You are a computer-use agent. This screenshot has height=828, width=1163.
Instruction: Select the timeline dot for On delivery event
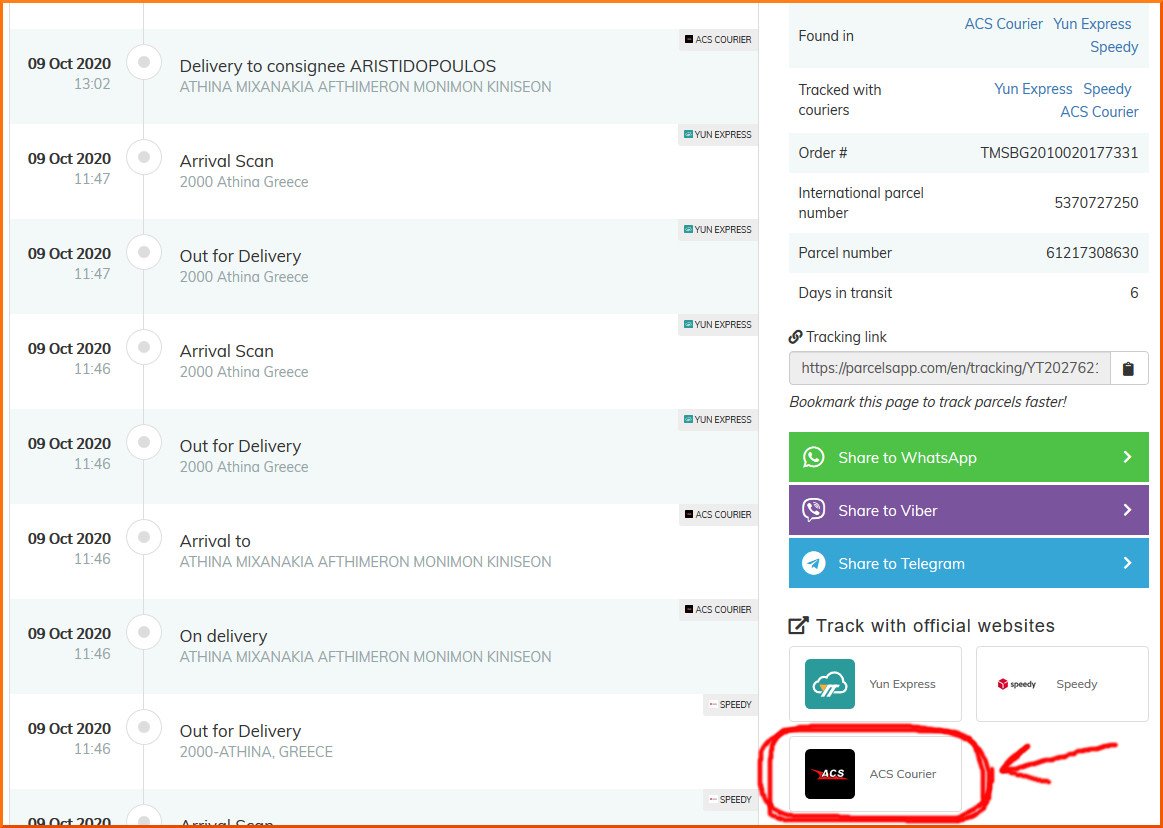coord(144,632)
